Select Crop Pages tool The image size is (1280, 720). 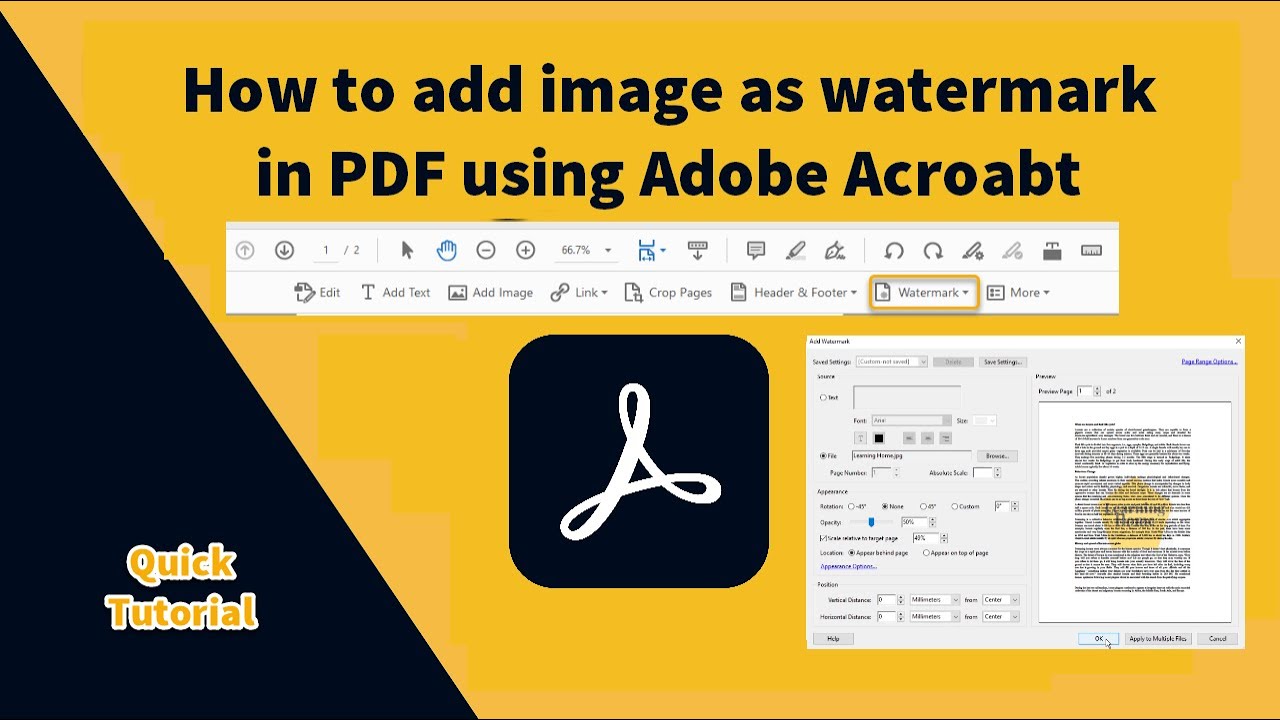pos(668,292)
